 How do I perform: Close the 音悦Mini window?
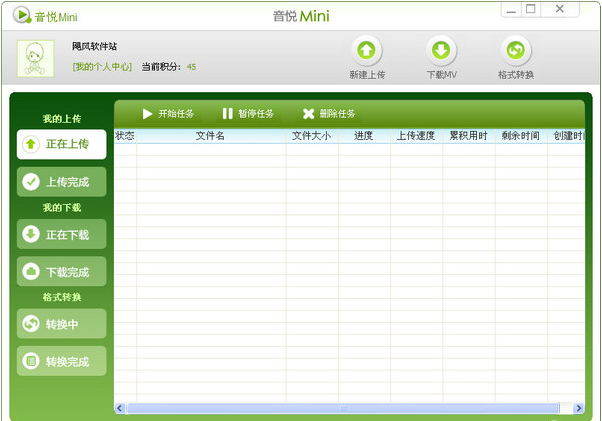[560, 9]
